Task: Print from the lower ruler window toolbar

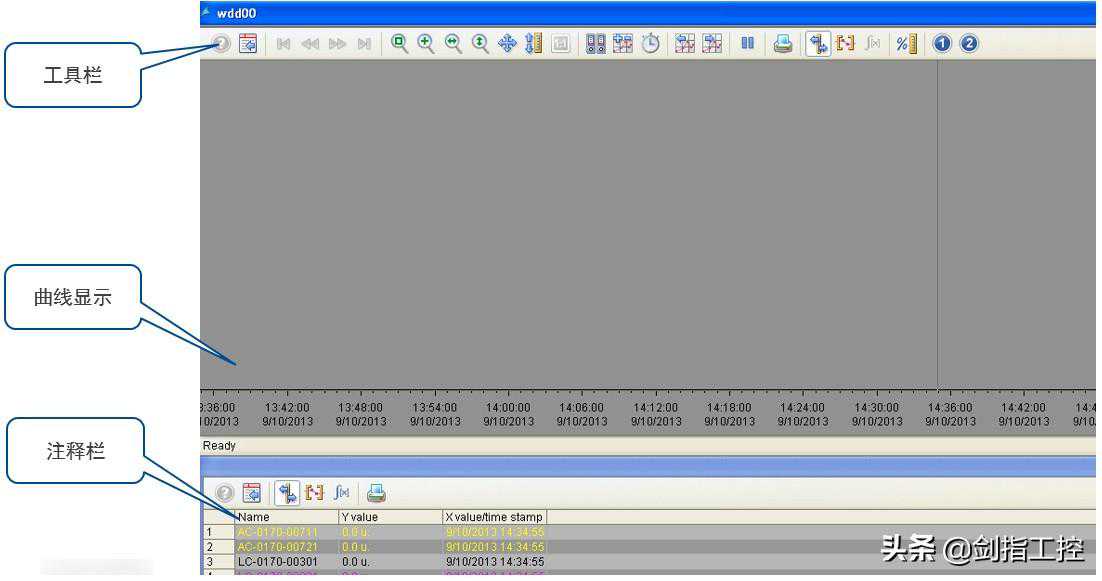Action: (376, 493)
